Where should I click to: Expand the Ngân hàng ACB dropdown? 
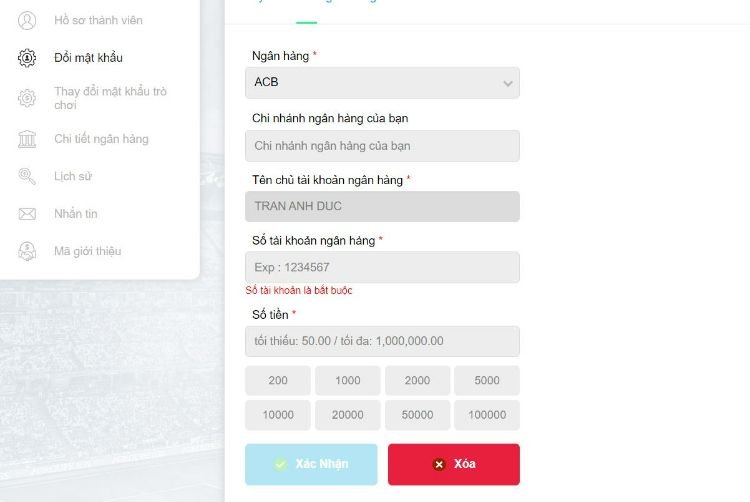(x=382, y=83)
